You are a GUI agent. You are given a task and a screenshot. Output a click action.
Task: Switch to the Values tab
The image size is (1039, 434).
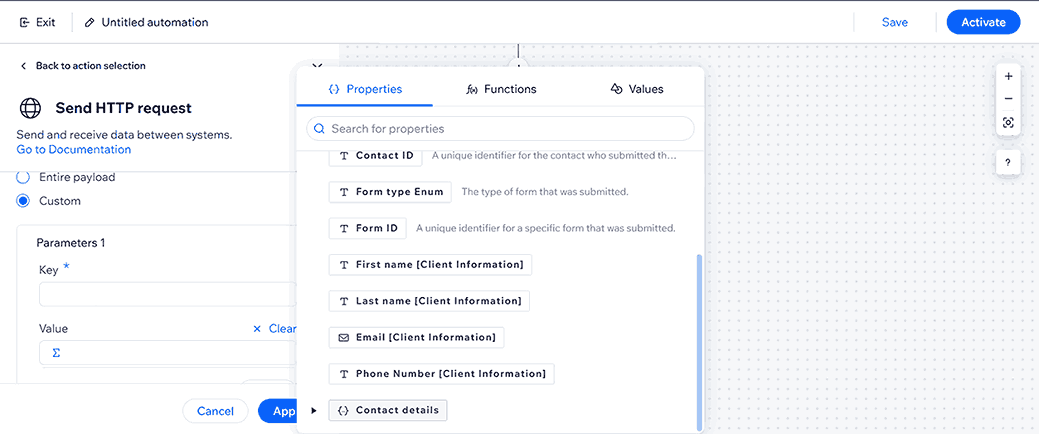point(636,89)
